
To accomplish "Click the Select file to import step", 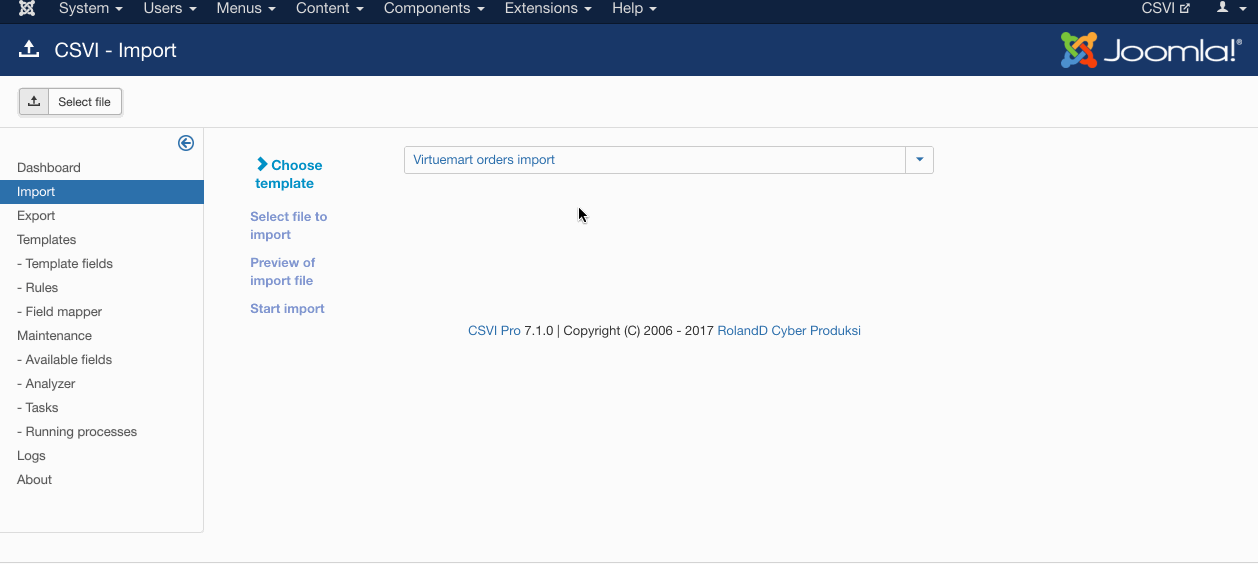I will pyautogui.click(x=289, y=225).
